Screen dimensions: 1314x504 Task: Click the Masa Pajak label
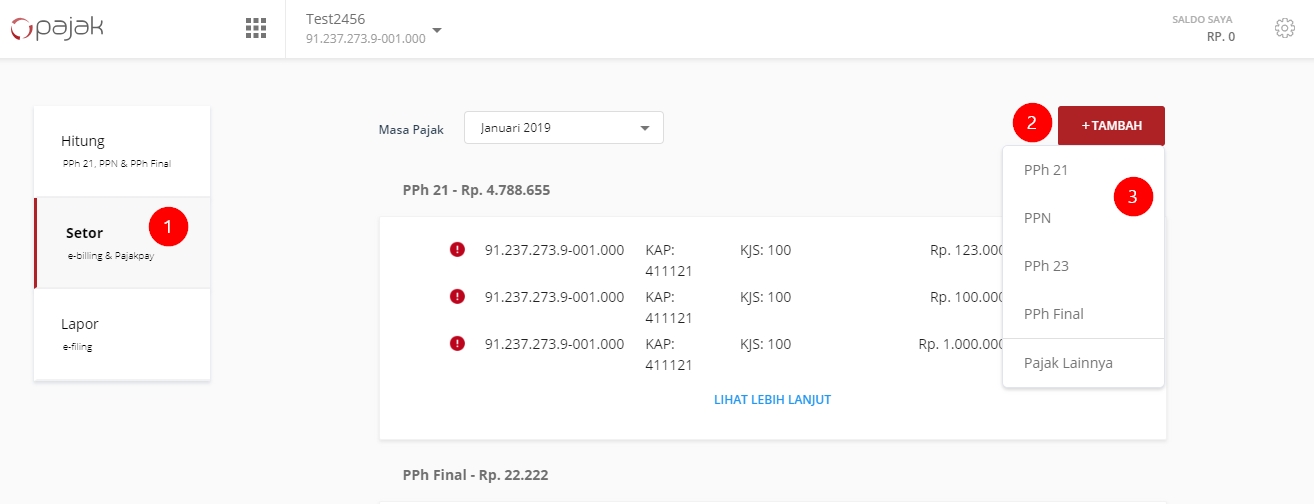click(411, 130)
